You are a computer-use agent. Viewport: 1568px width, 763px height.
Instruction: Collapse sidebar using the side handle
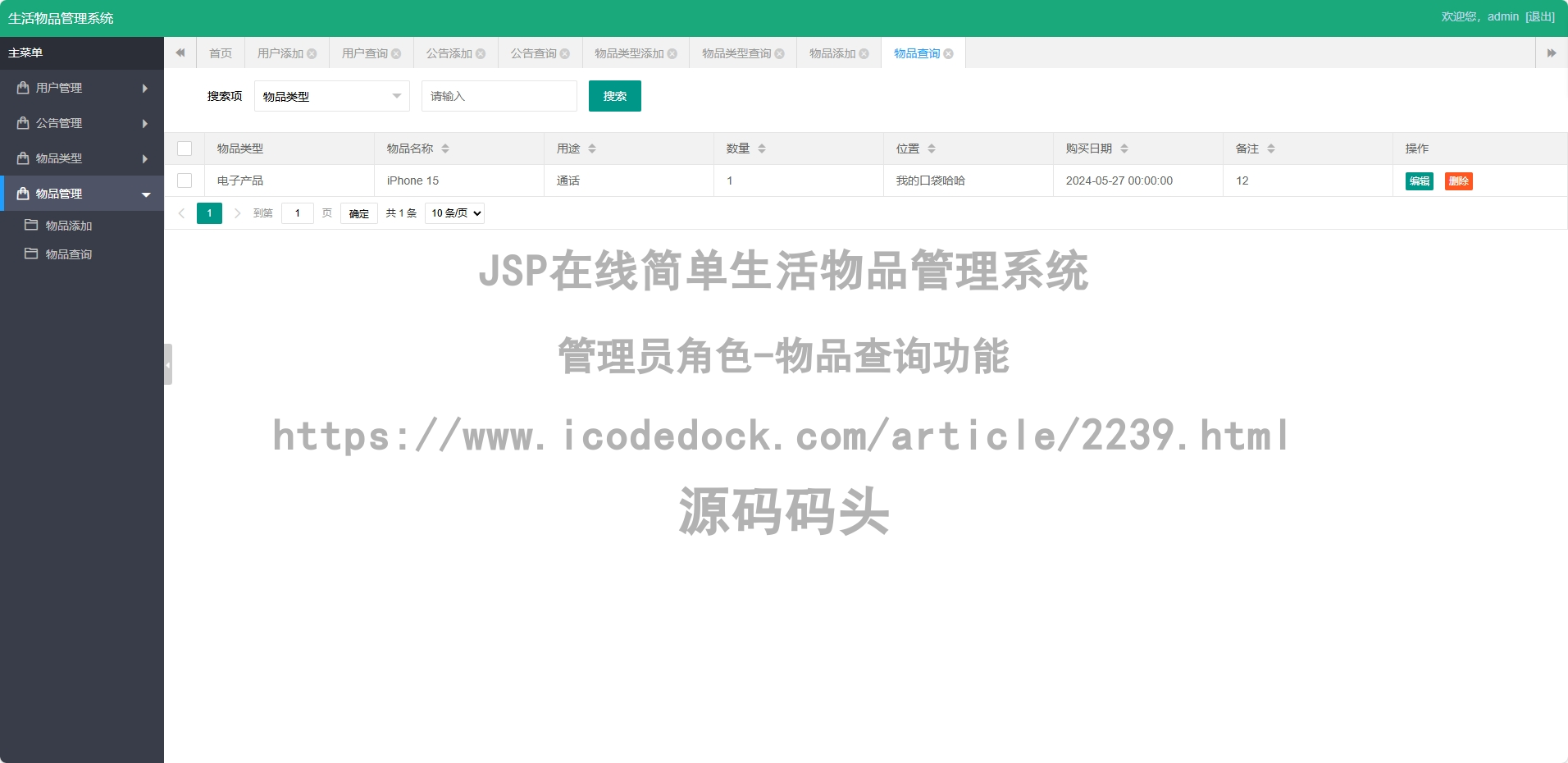coord(168,364)
